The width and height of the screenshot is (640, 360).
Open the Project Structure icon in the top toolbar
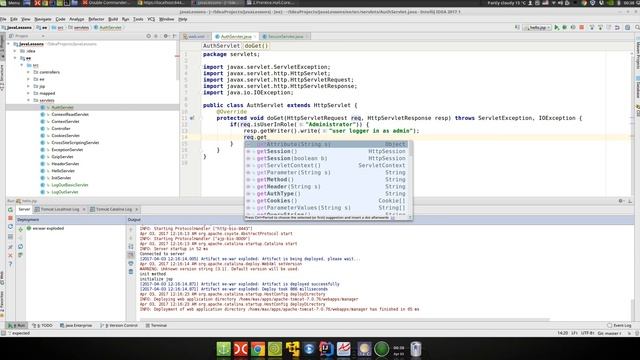click(x=627, y=28)
